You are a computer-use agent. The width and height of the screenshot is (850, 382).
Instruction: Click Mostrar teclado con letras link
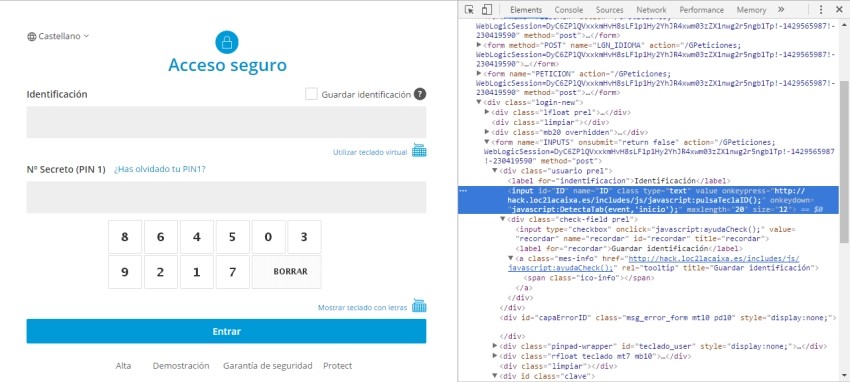tap(362, 307)
